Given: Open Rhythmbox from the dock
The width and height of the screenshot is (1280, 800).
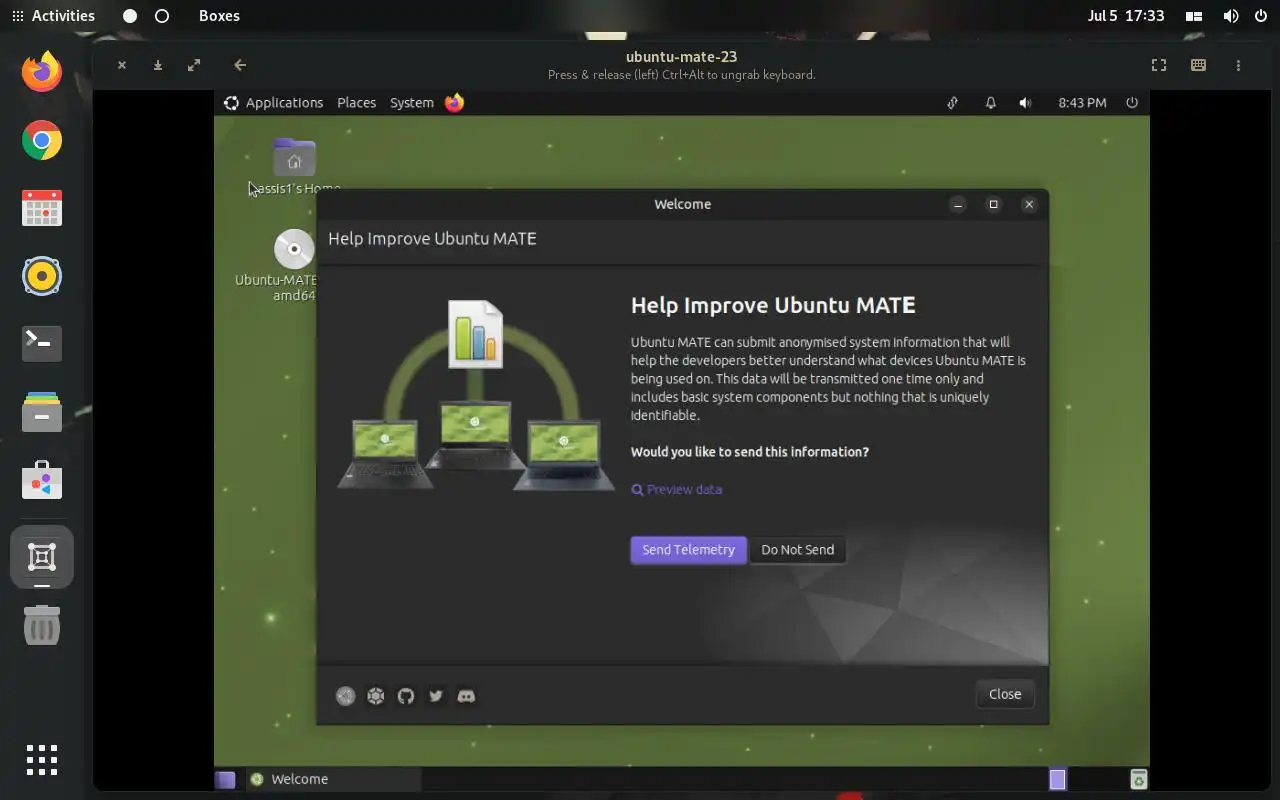Looking at the screenshot, I should (42, 276).
